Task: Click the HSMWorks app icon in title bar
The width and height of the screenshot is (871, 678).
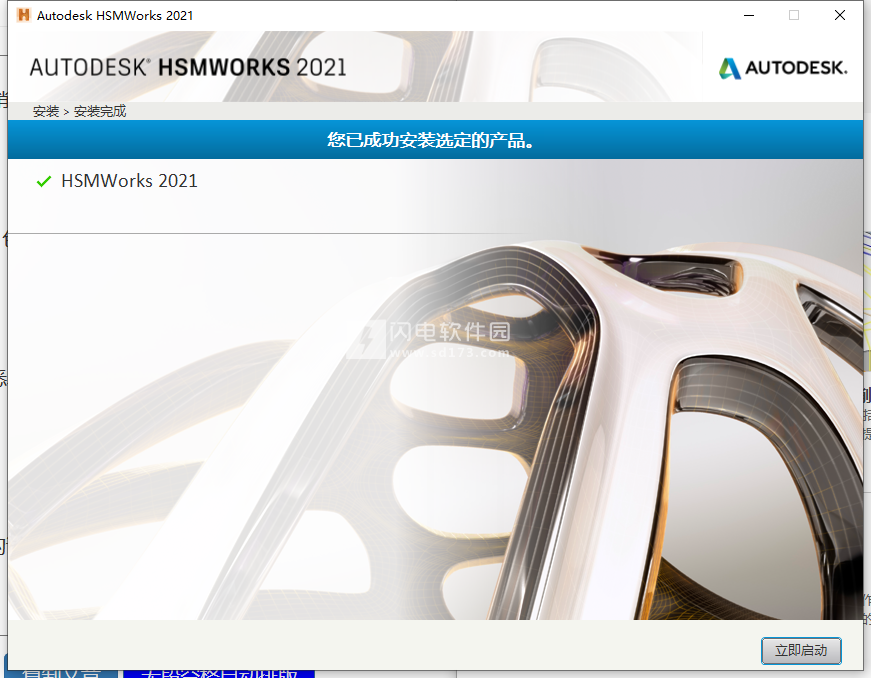Action: tap(23, 15)
